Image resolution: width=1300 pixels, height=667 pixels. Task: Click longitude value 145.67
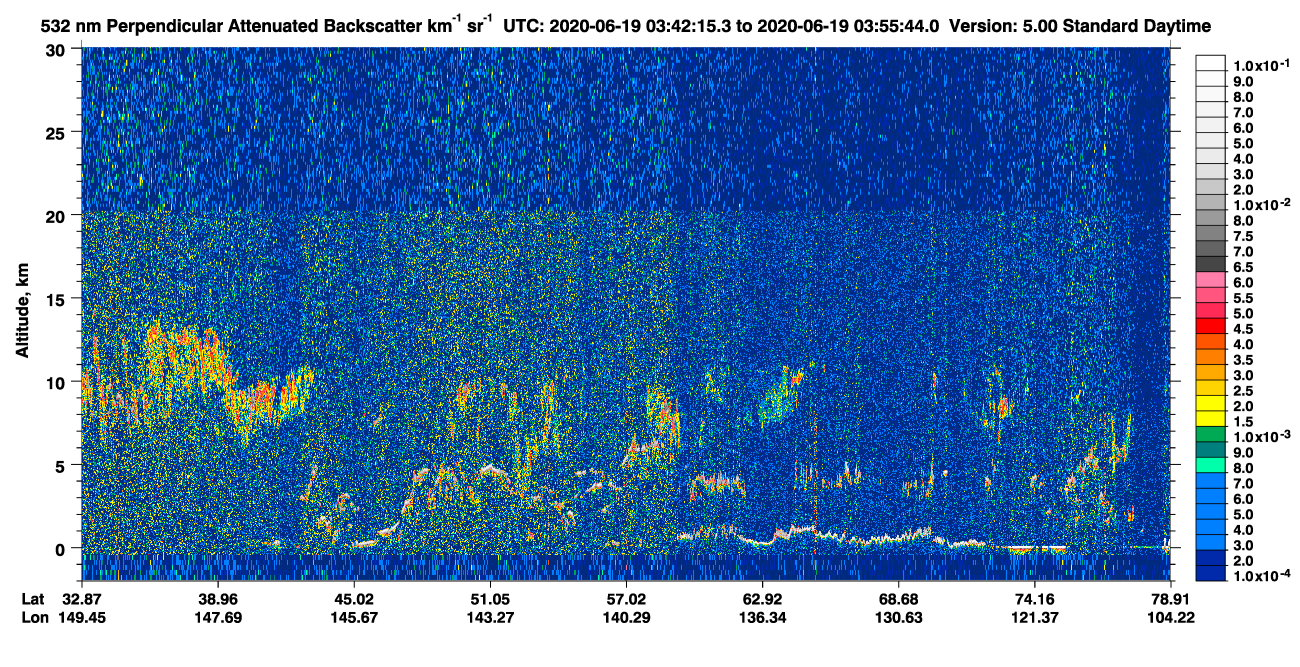coord(354,617)
